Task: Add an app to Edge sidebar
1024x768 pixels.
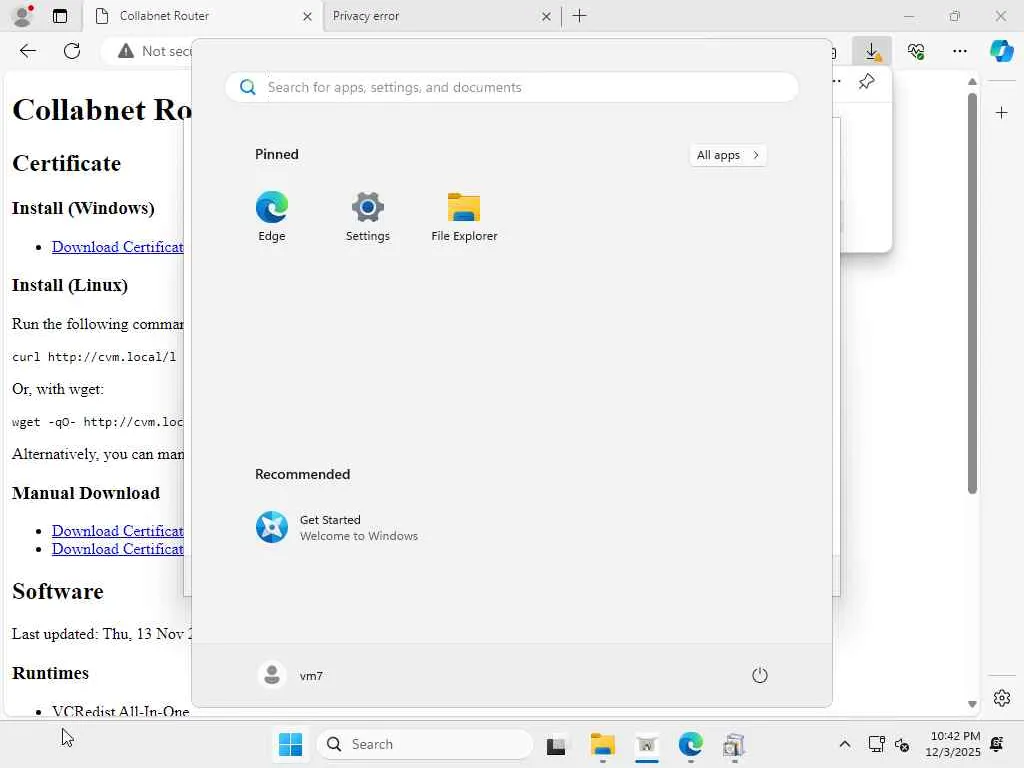Action: pos(1001,113)
